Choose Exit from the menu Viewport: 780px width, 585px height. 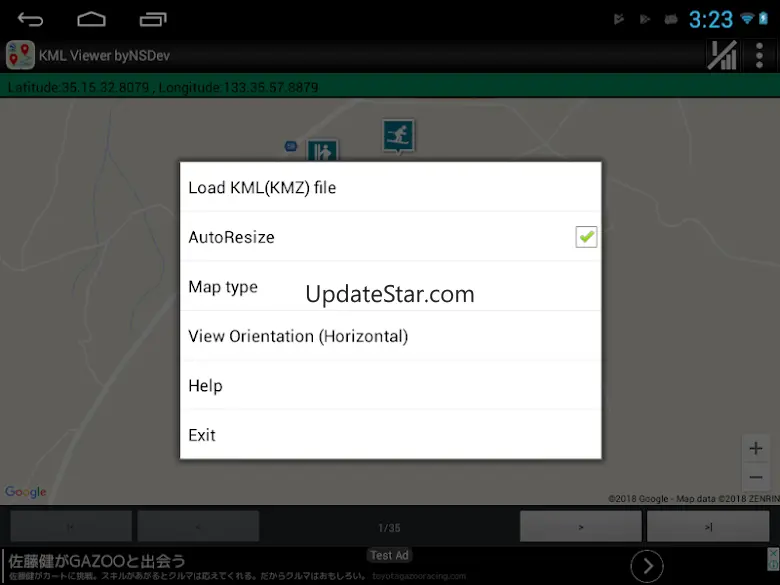click(x=390, y=435)
